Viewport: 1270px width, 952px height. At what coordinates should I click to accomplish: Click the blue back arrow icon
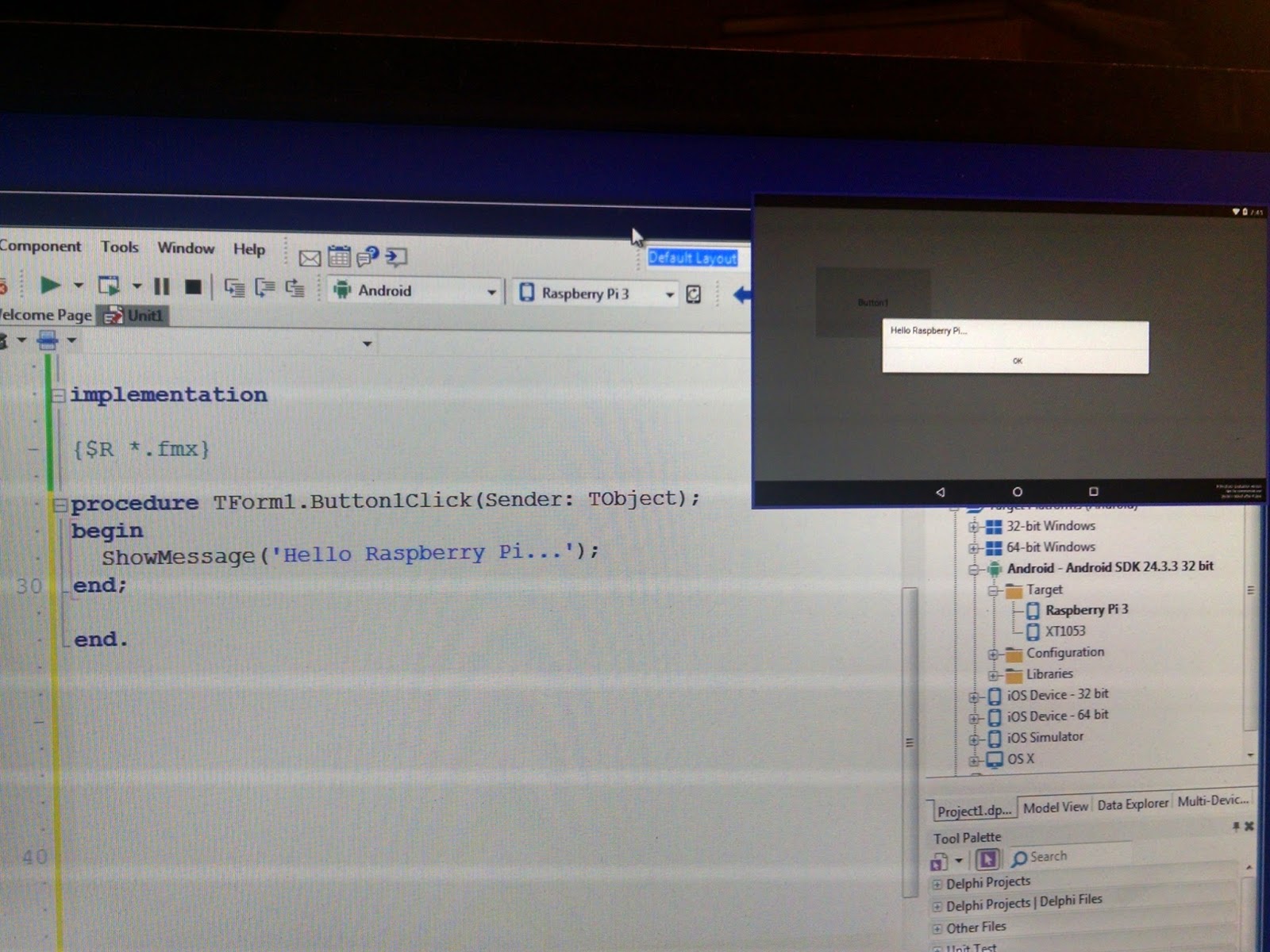(741, 295)
